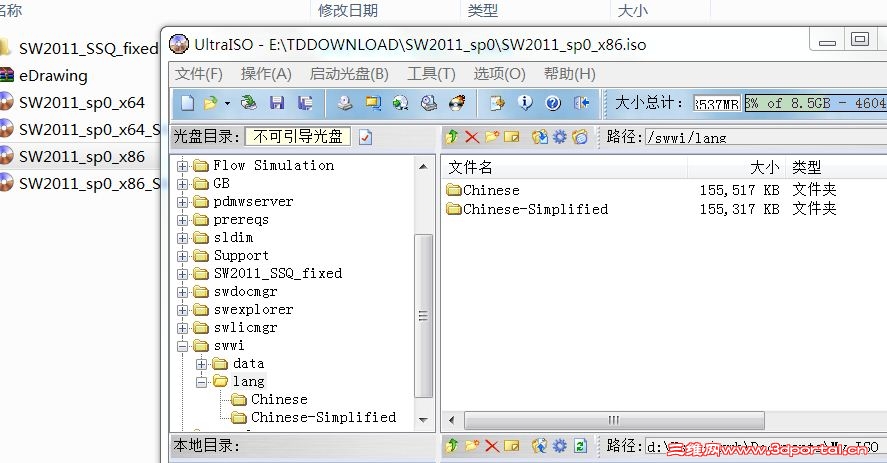The width and height of the screenshot is (887, 463).
Task: Click the file list horizontal scrollbar thumb
Action: (x=614, y=421)
